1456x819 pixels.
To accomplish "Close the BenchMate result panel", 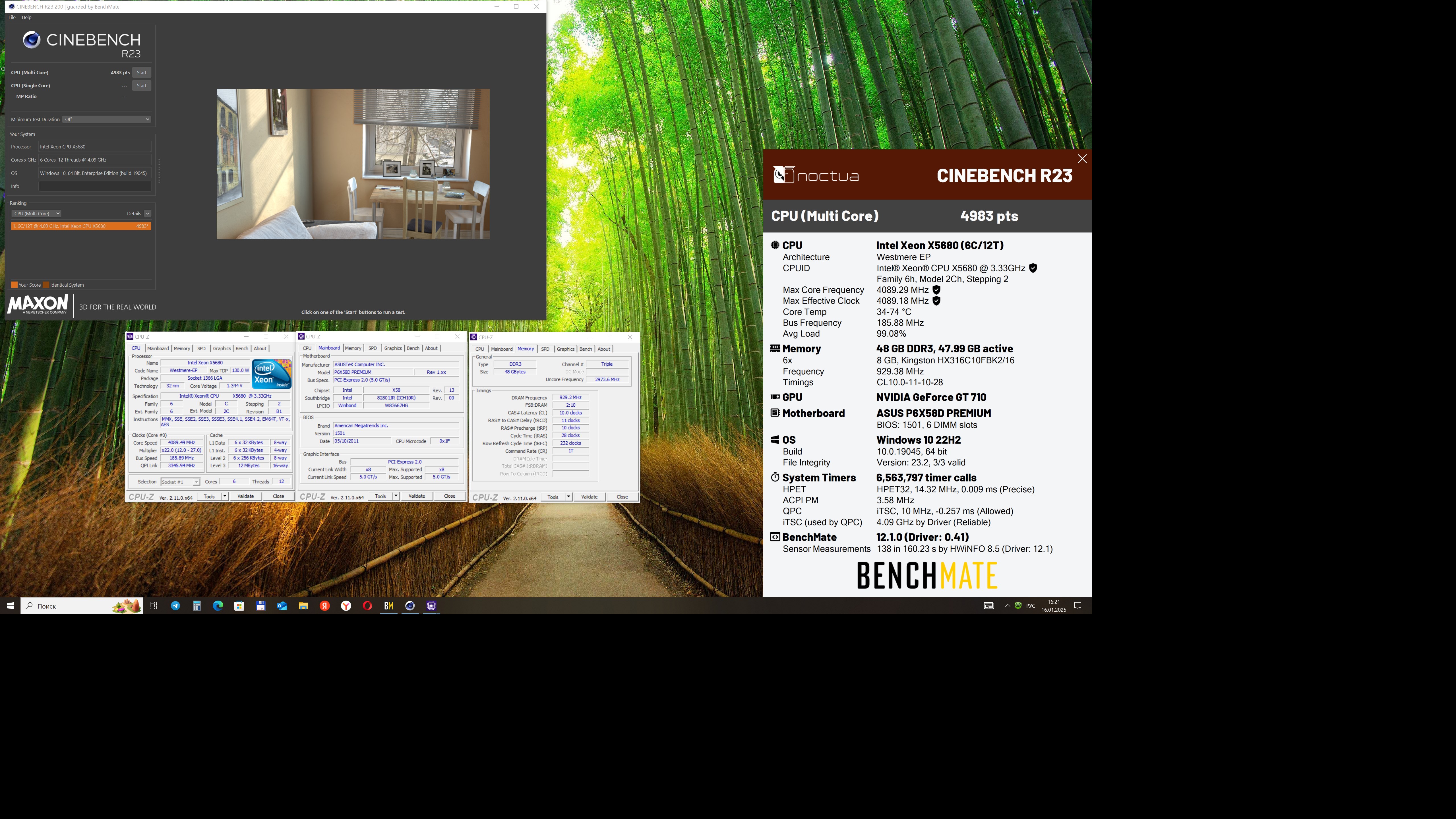I will tap(1082, 159).
